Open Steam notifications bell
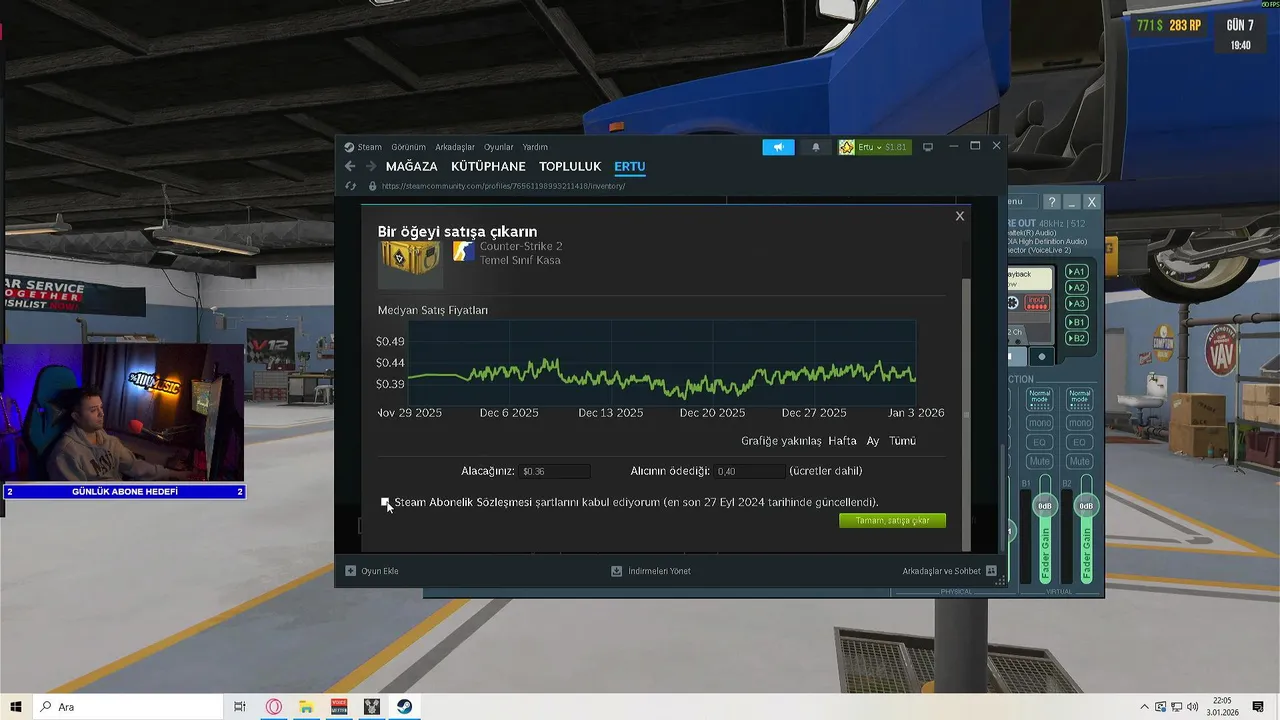This screenshot has height=720, width=1280. coord(815,147)
